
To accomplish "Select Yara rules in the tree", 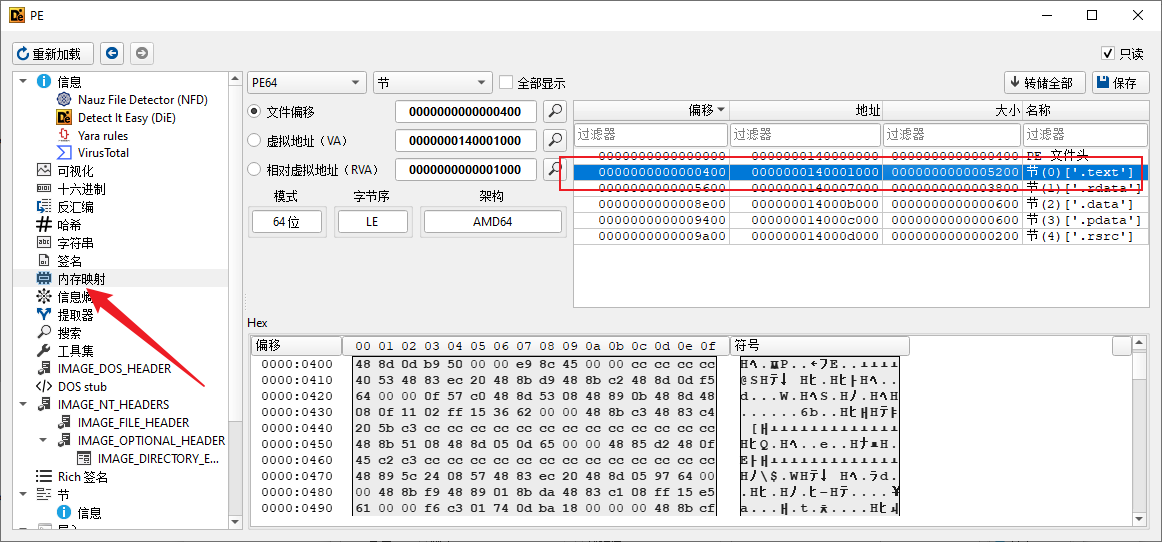I will [x=102, y=135].
